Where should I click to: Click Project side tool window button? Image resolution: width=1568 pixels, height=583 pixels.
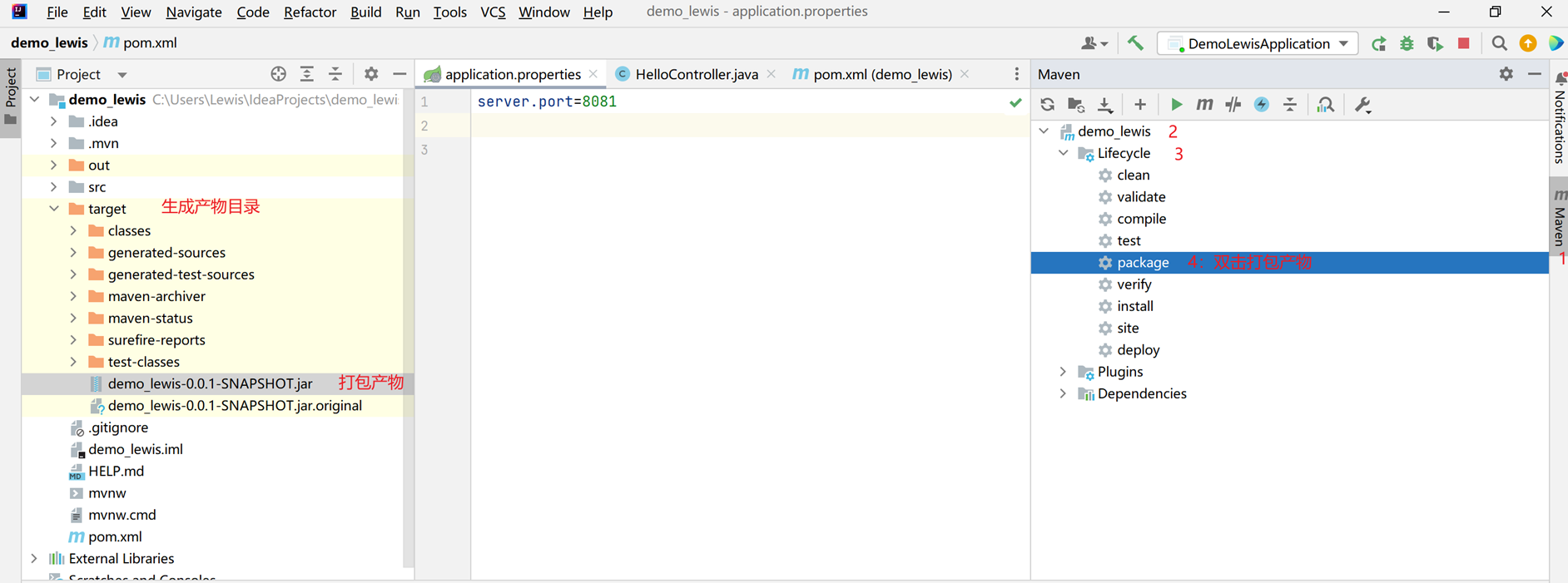pyautogui.click(x=11, y=96)
